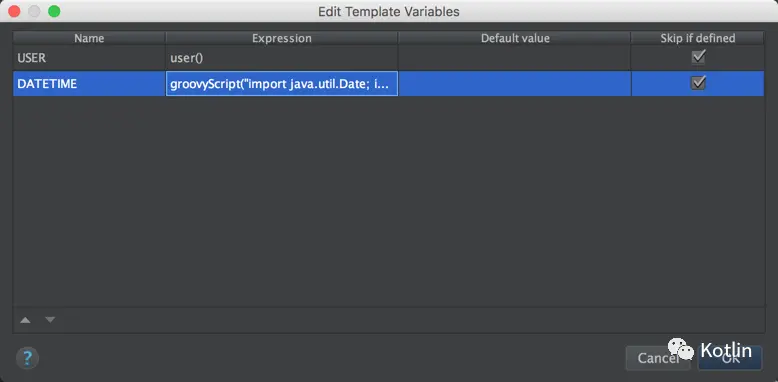Move the selected variable down with the arrow
Image resolution: width=778 pixels, height=382 pixels.
coord(50,320)
